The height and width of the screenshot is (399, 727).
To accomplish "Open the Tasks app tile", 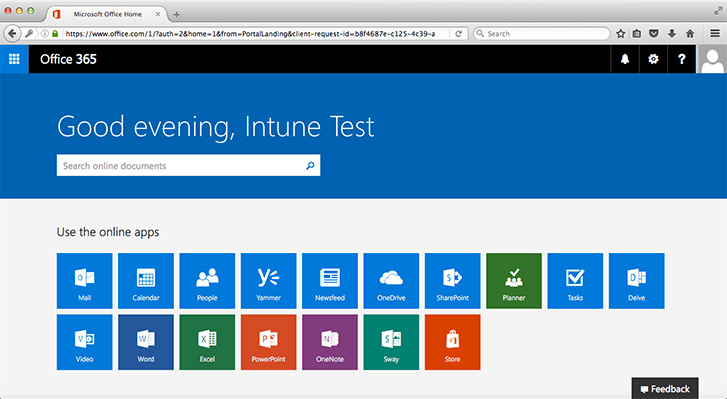I will [575, 281].
